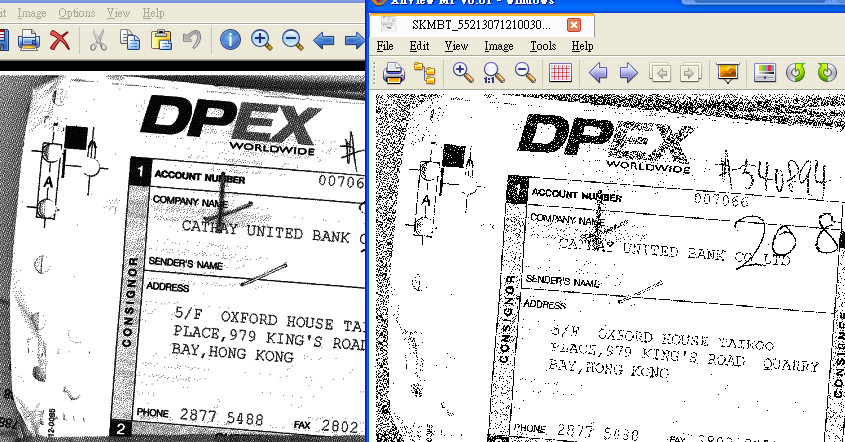Rotate image counter-clockwise in XnView
This screenshot has width=845, height=442.
pos(795,73)
